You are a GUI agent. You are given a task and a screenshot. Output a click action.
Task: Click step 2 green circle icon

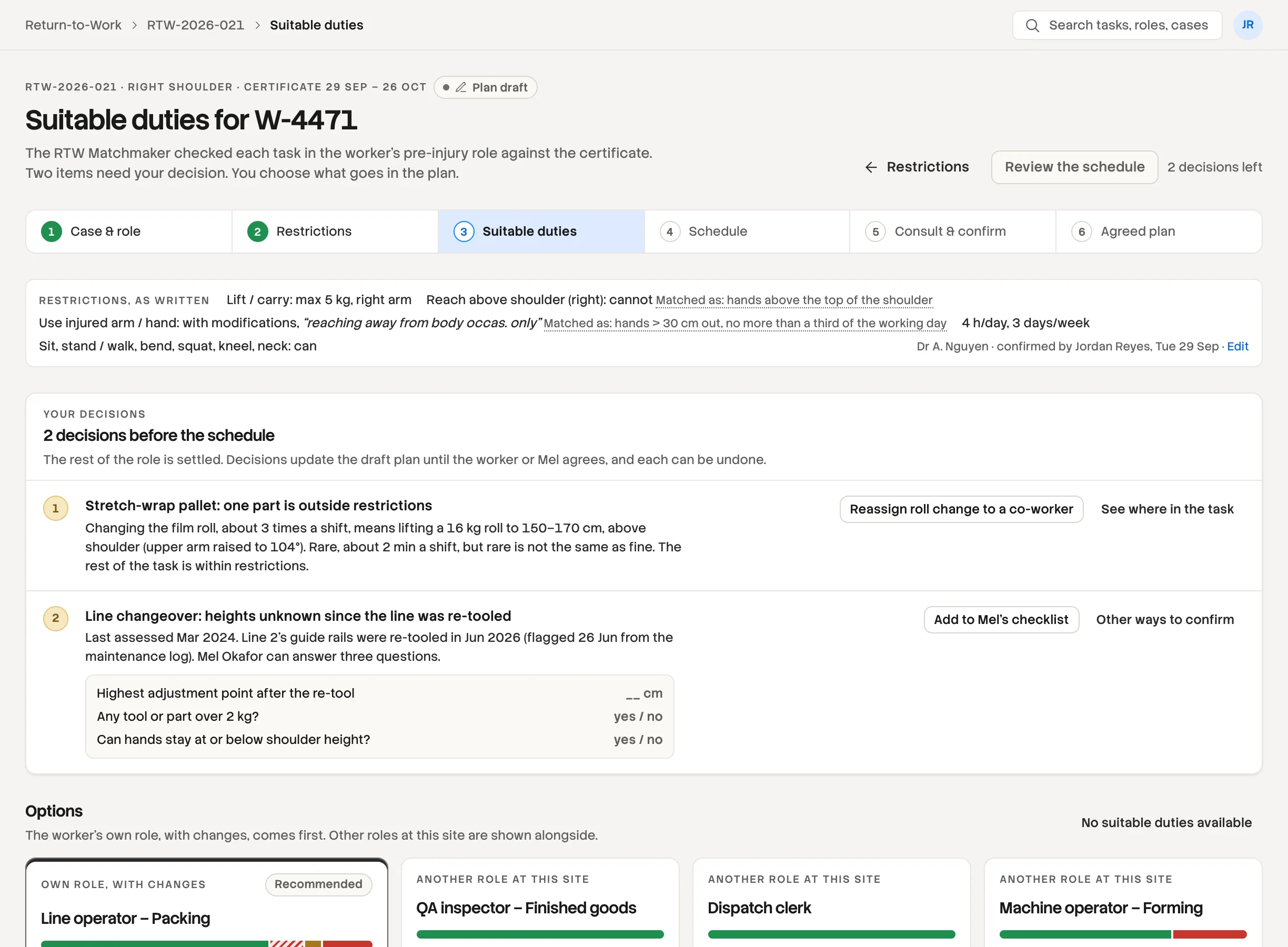point(257,231)
